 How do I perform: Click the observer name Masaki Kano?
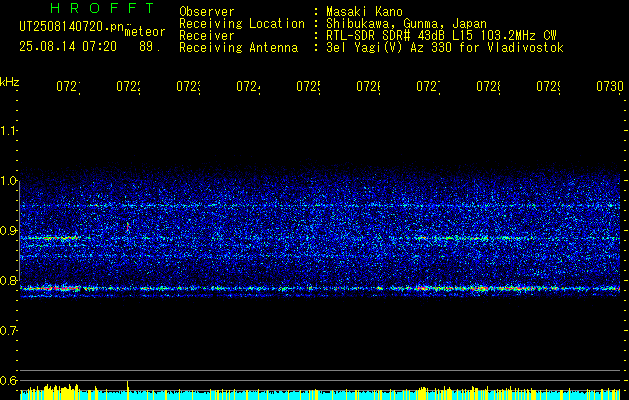[364, 12]
